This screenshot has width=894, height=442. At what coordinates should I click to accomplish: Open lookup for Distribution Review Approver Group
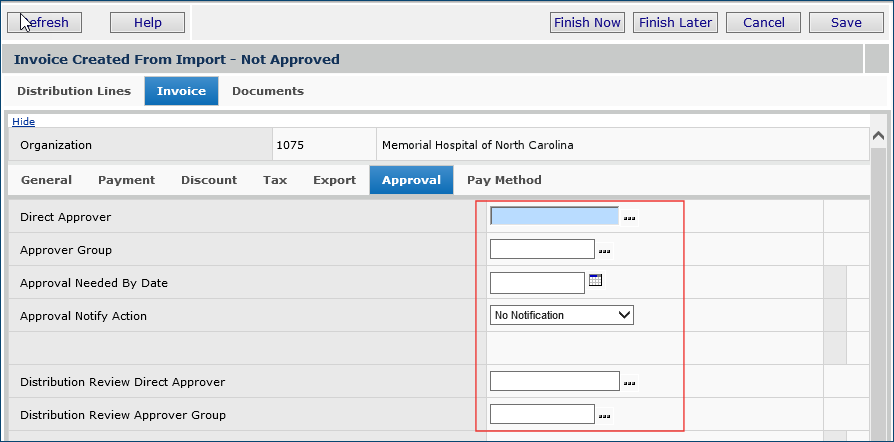pyautogui.click(x=604, y=416)
